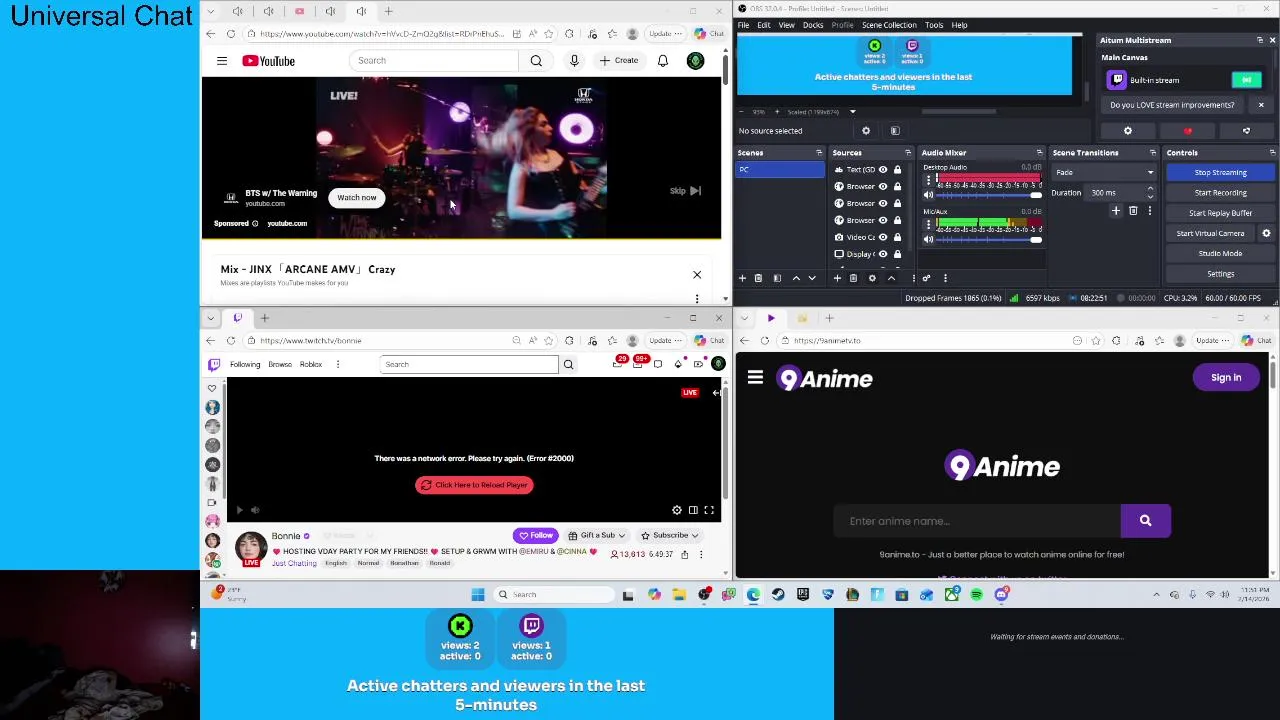
Task: Expand the Subscribe dropdown on Twitch
Action: pos(669,535)
